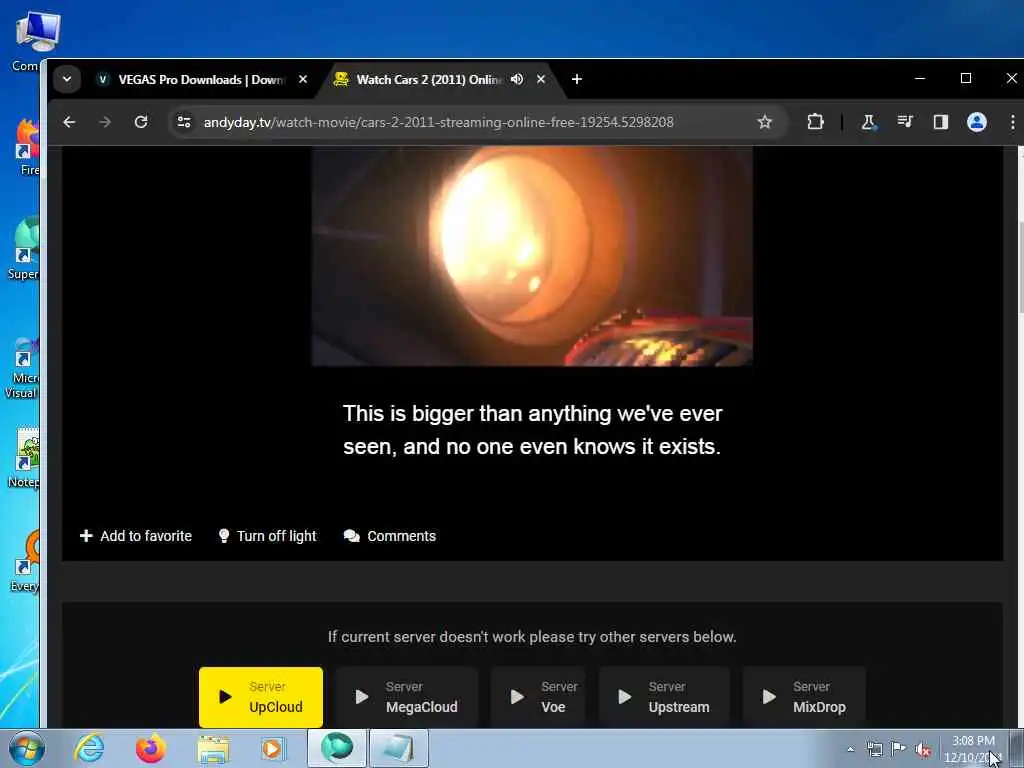Open site information icon in address bar

[x=184, y=122]
